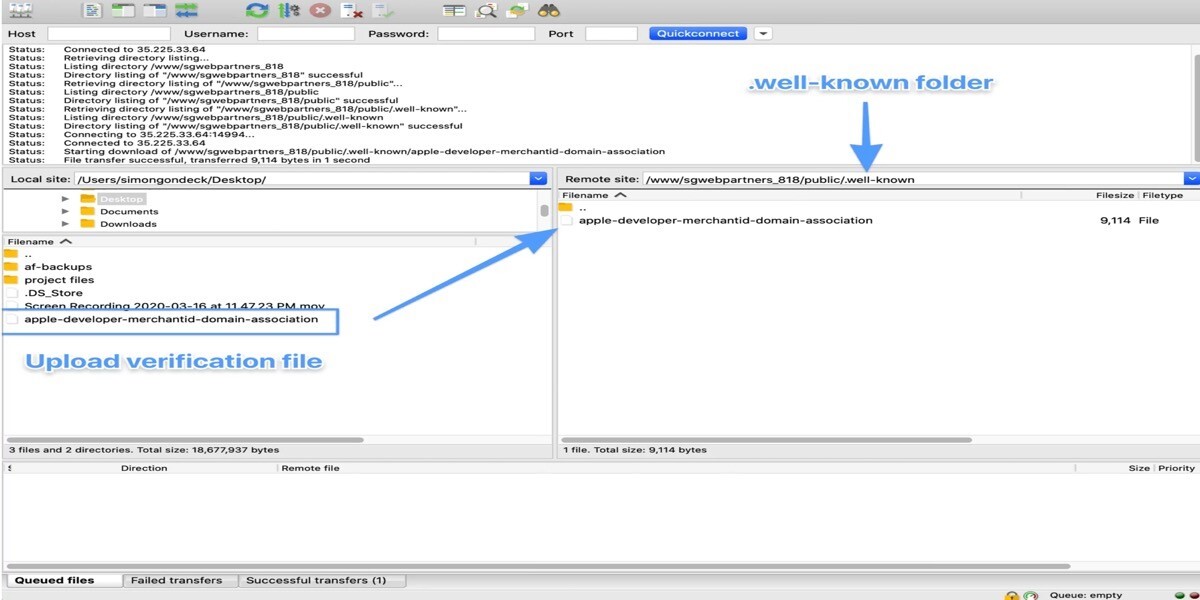Toggle the transfer queue display
Viewport: 1200px width, 600px height.
(x=186, y=11)
